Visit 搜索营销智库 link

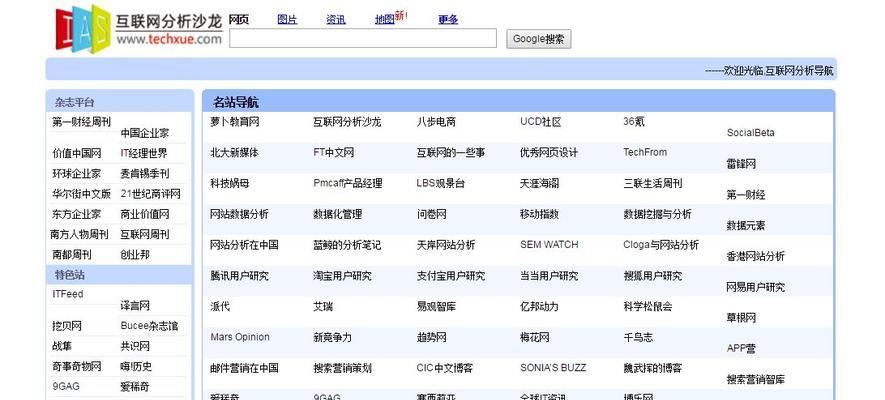point(756,380)
